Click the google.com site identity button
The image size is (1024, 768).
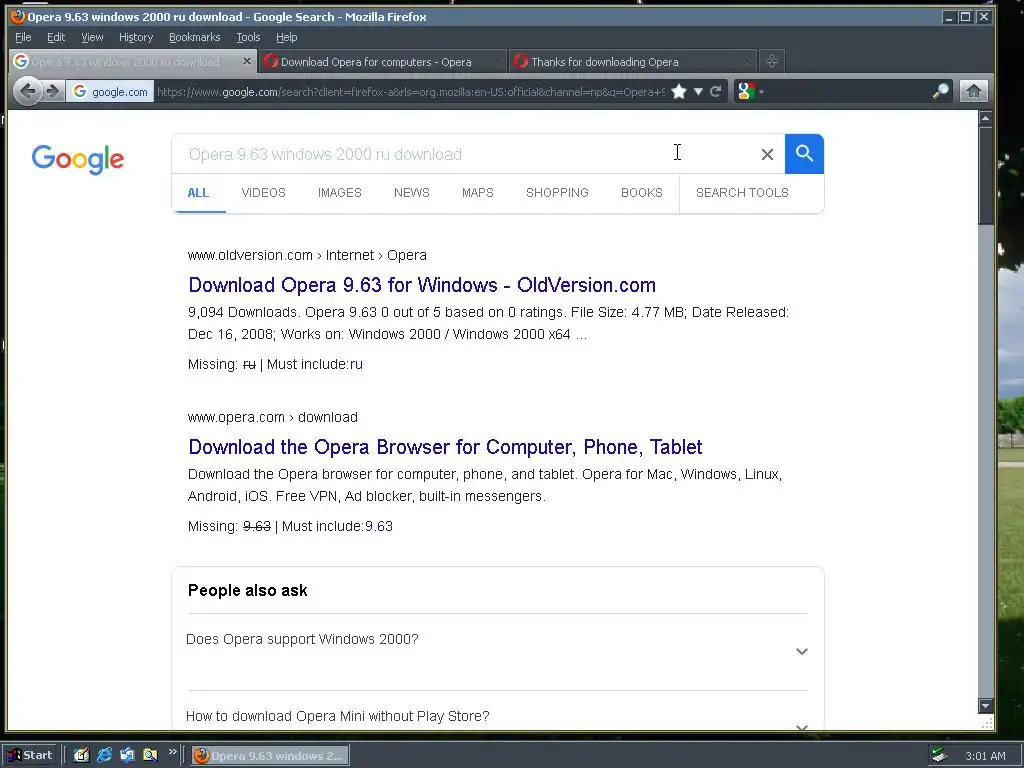110,91
